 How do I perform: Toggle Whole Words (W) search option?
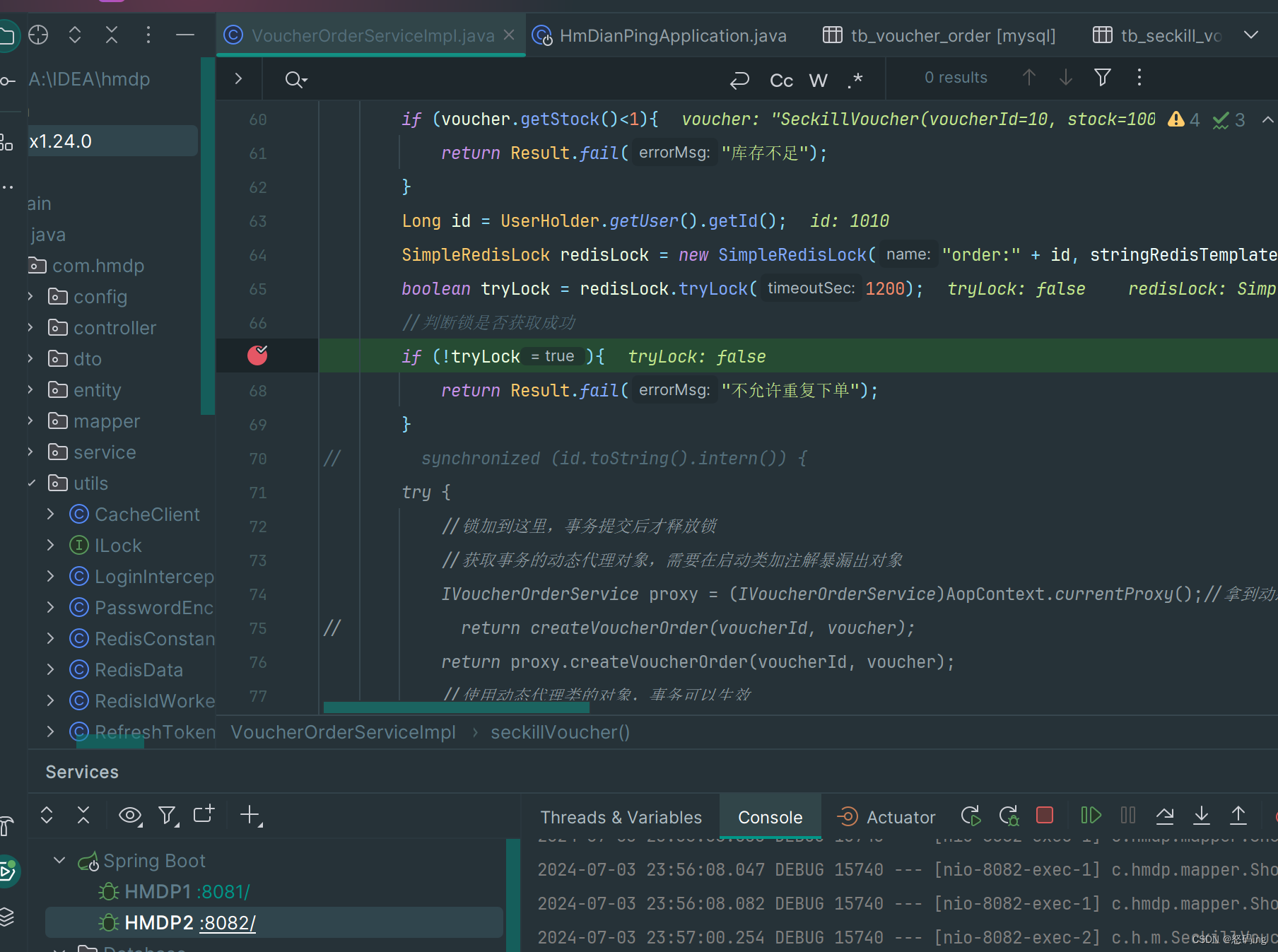click(818, 80)
